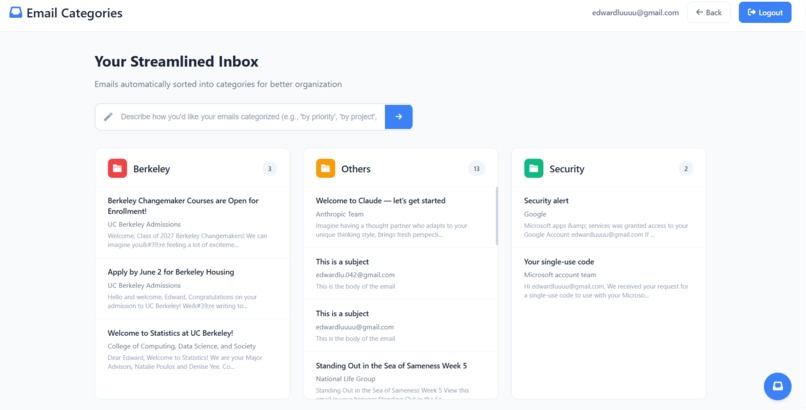Viewport: 806px width, 410px height.
Task: Click the Email Categories inbox logo icon
Action: (16, 12)
